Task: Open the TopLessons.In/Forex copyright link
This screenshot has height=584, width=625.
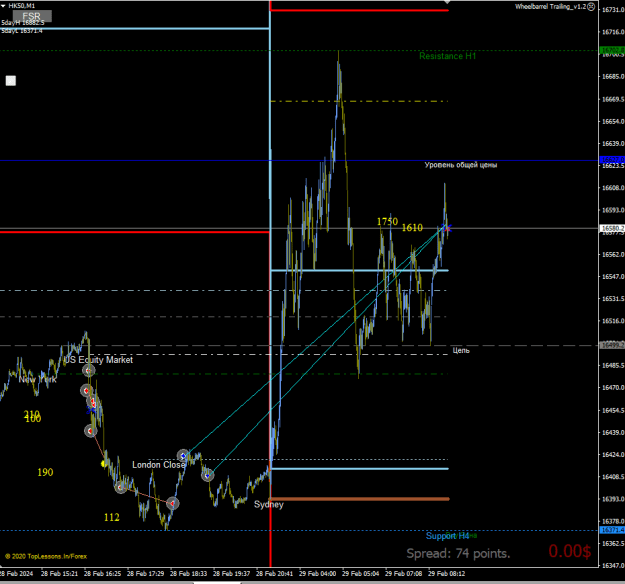Action: tap(46, 556)
